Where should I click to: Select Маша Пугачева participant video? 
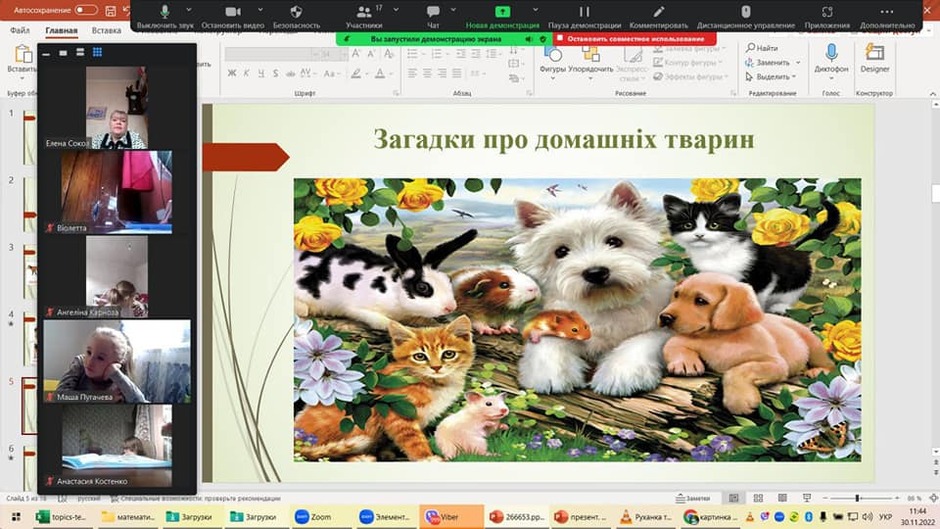117,361
